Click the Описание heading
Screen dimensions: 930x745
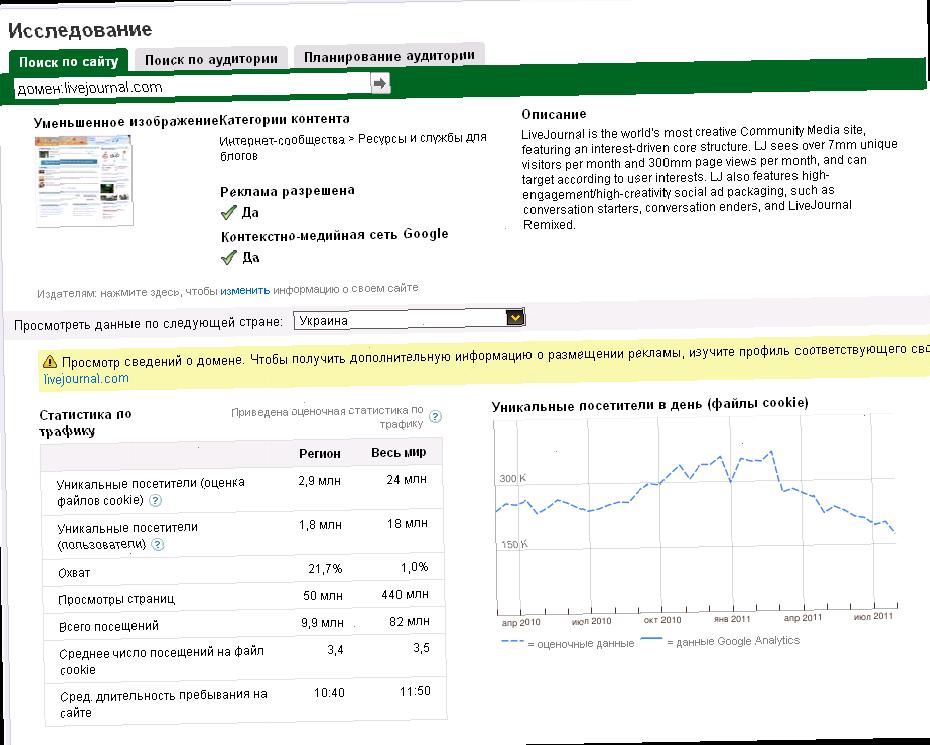[x=554, y=114]
